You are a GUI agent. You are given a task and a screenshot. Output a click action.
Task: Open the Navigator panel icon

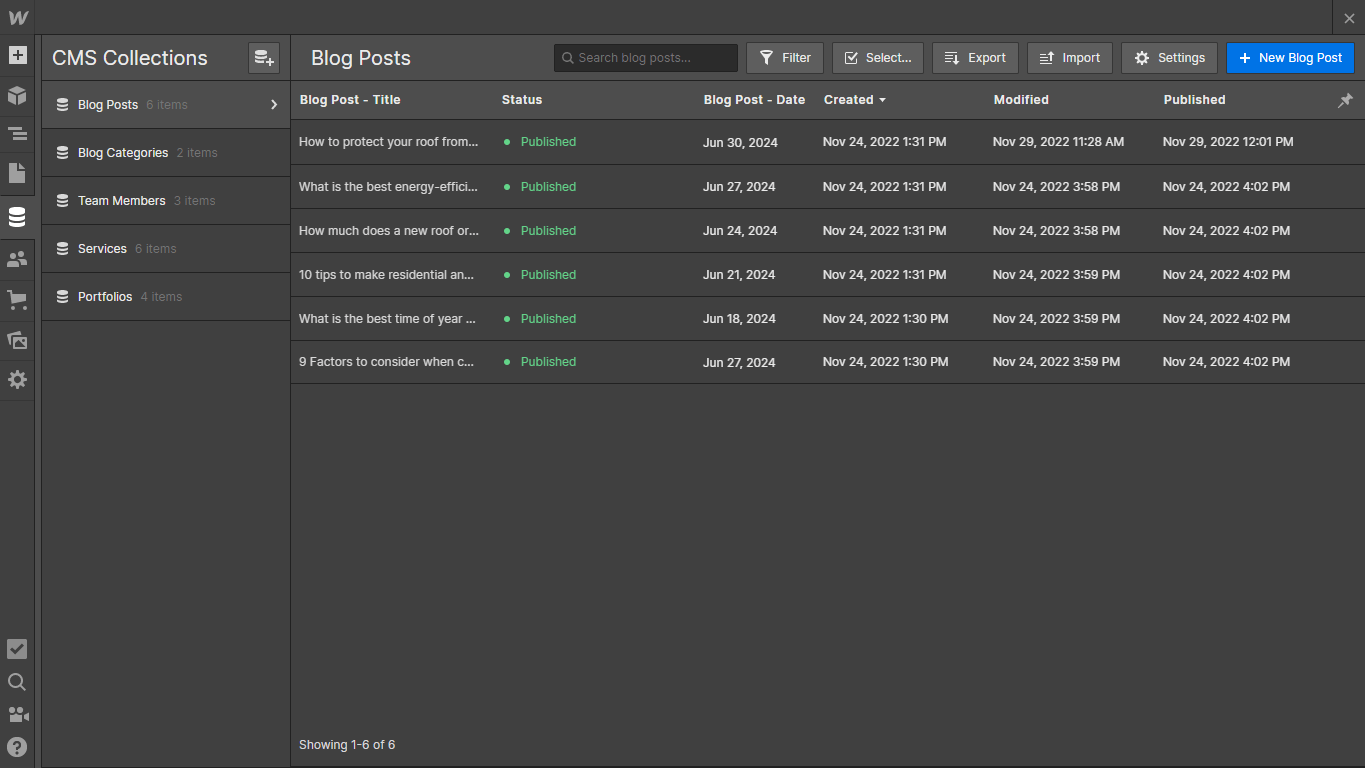[x=17, y=134]
